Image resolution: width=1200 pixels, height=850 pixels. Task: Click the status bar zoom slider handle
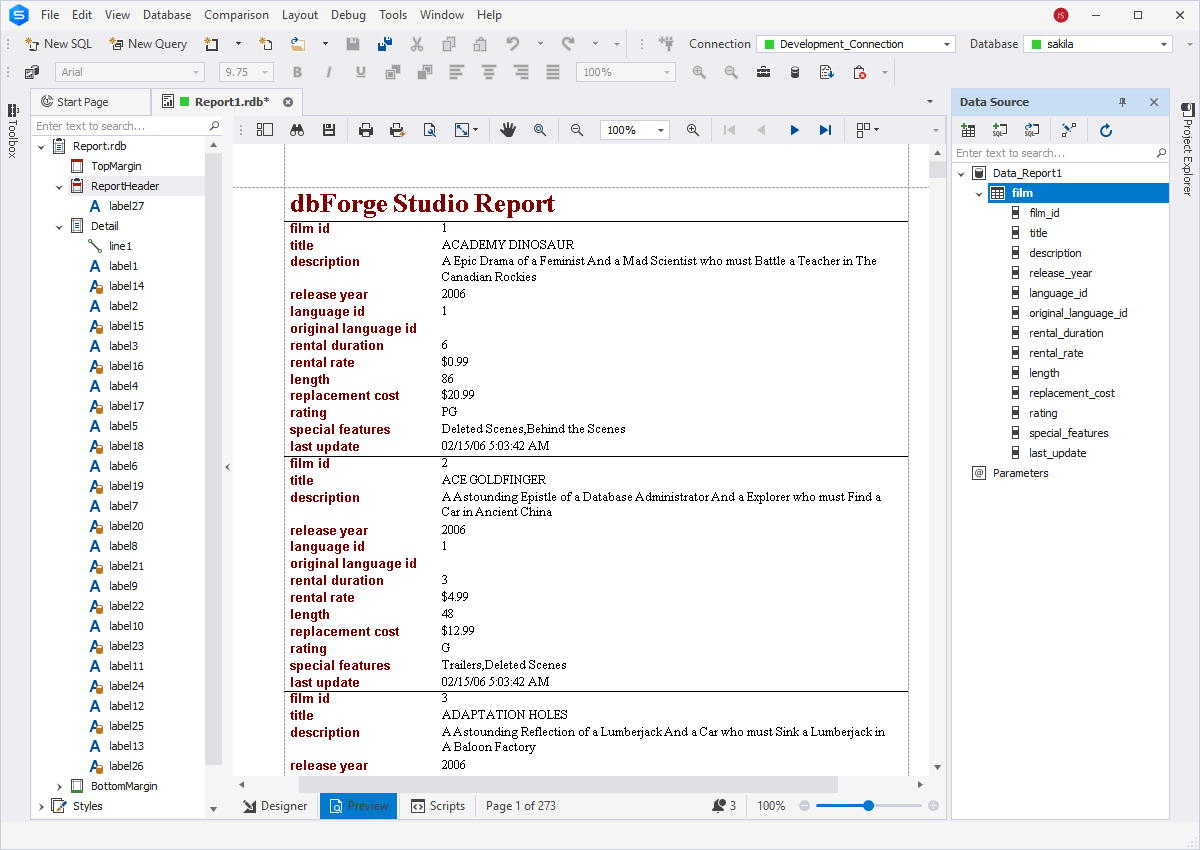[868, 806]
